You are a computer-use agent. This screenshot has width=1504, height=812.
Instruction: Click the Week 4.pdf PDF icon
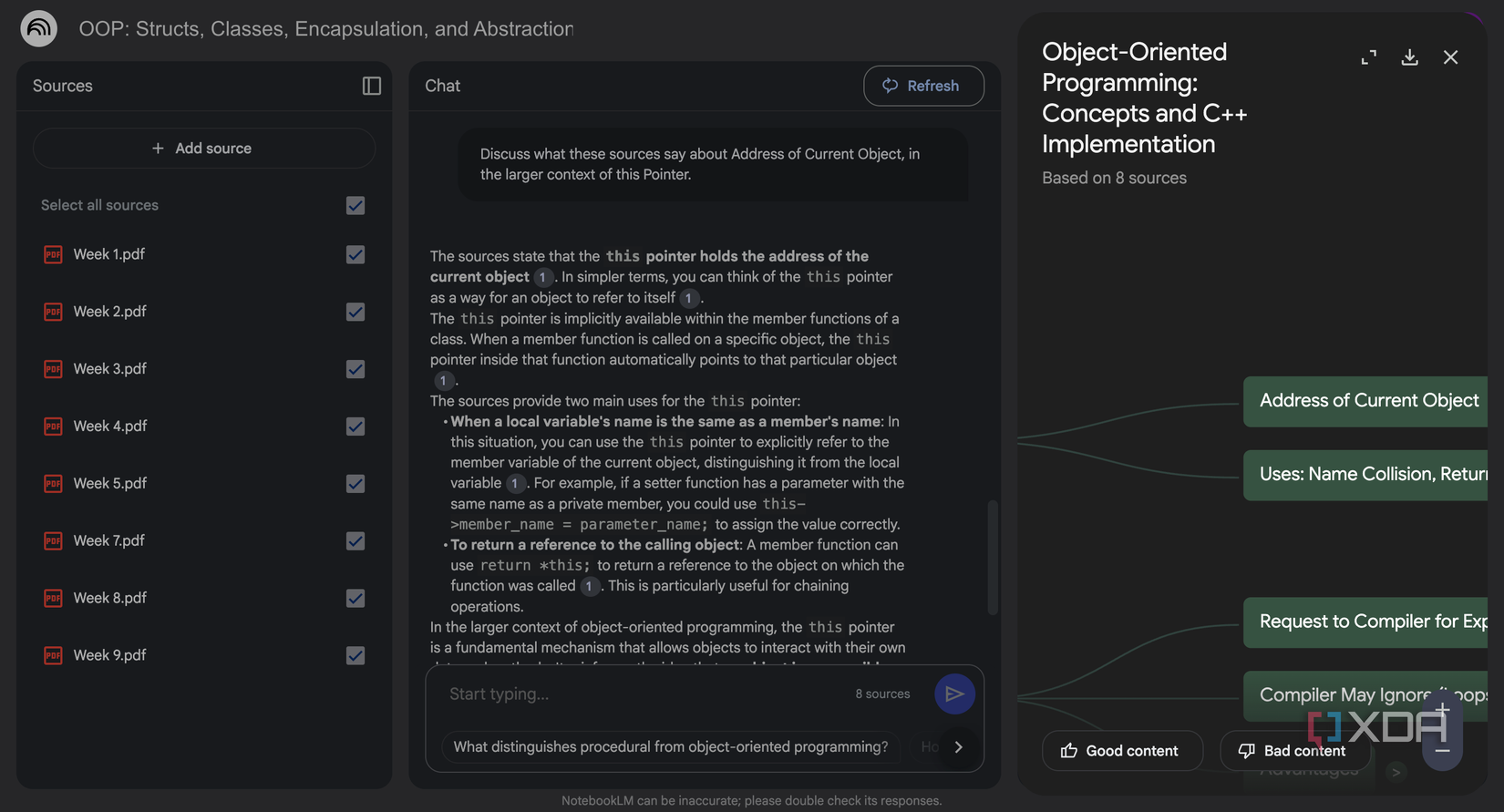(x=53, y=427)
